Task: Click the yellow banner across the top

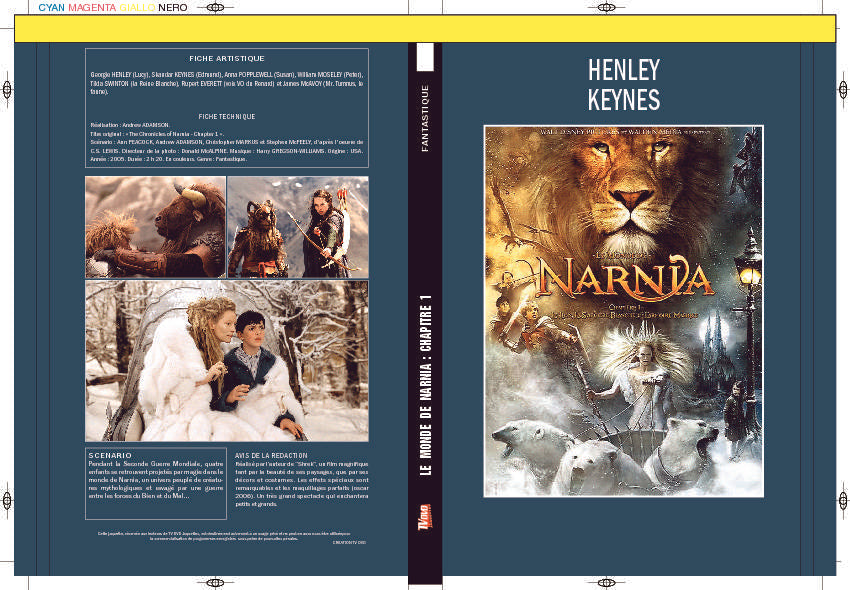Action: [425, 29]
